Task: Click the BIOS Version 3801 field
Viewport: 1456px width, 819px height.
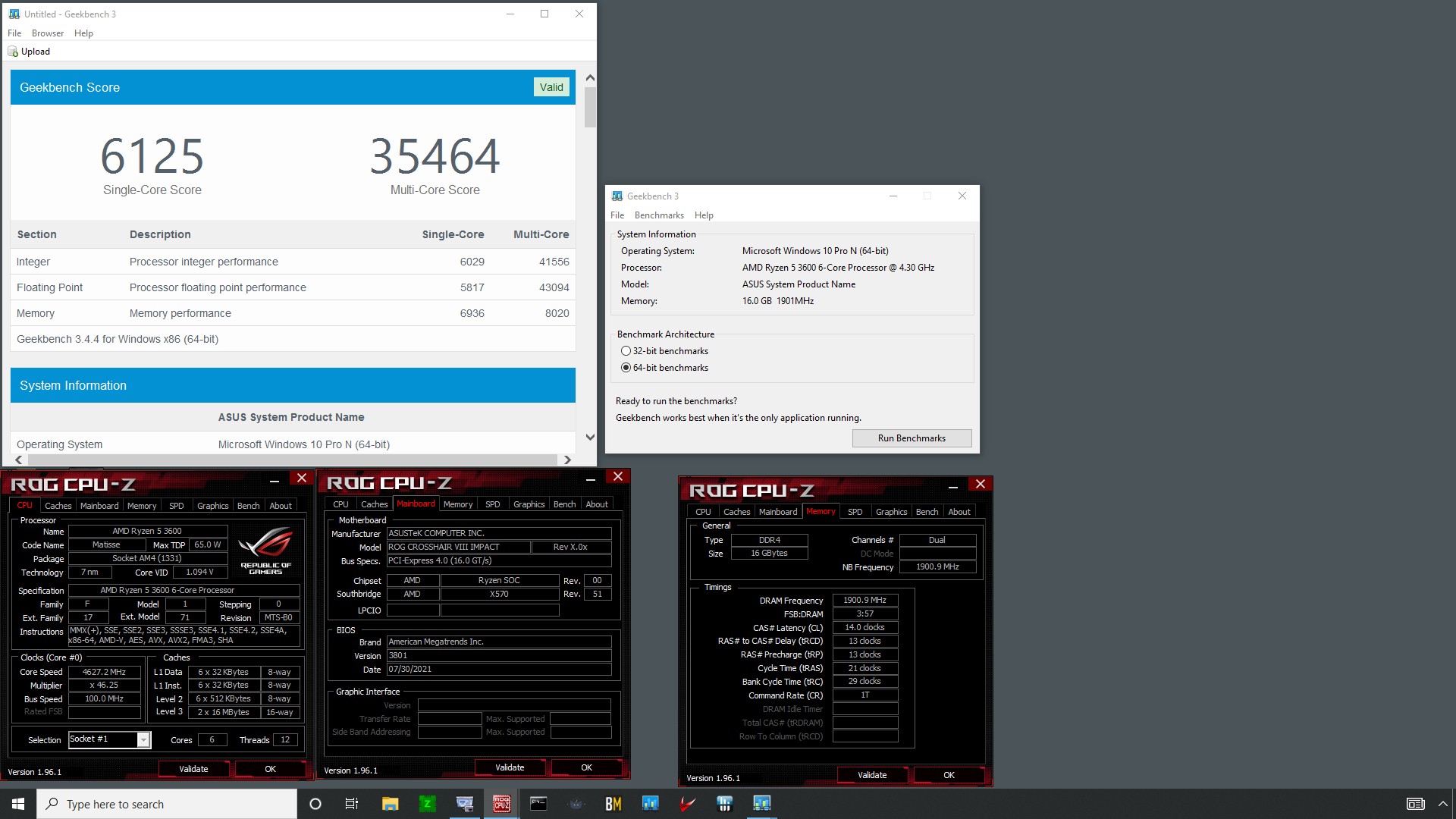Action: pyautogui.click(x=499, y=655)
